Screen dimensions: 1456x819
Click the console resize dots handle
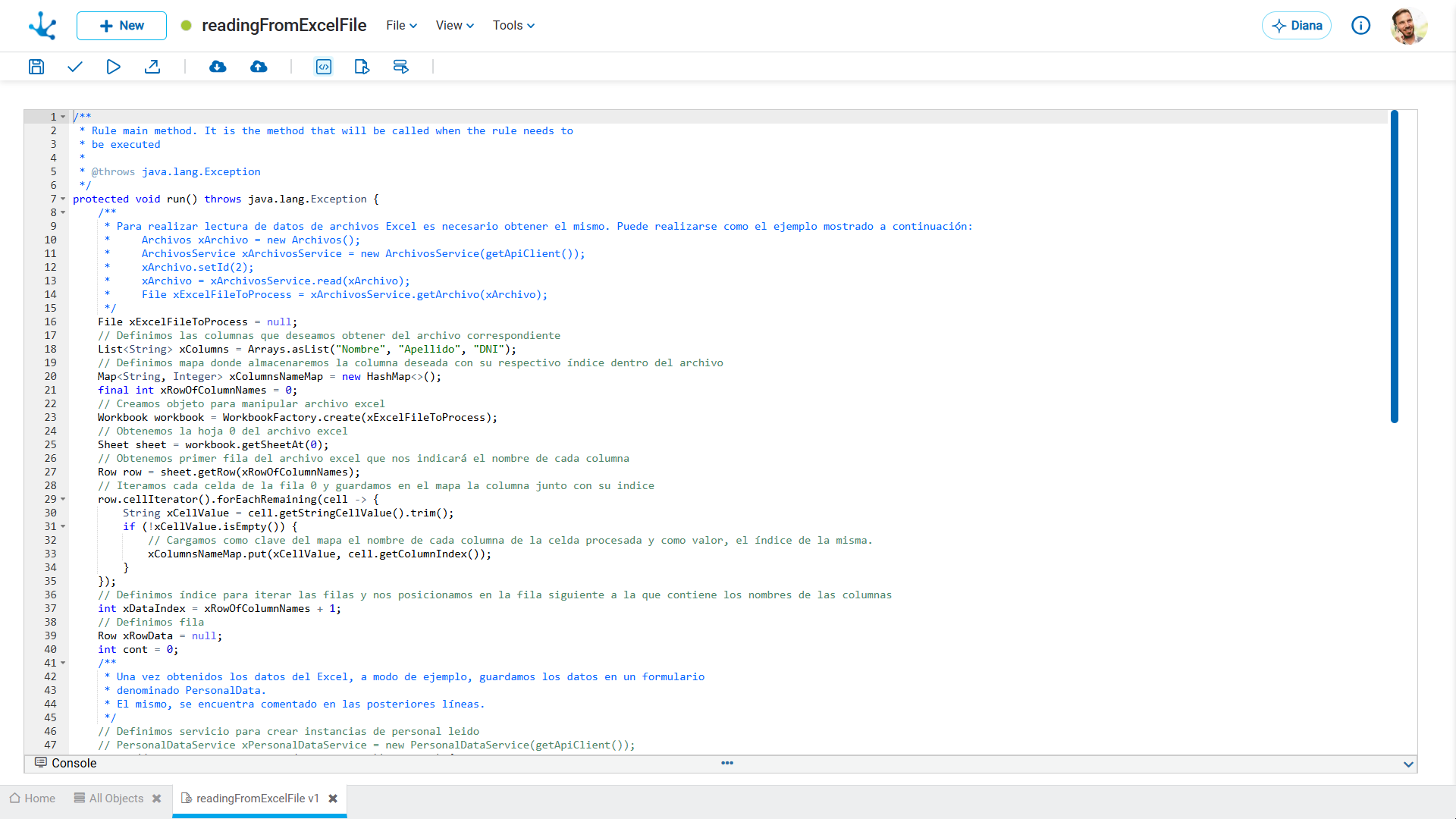[x=727, y=763]
